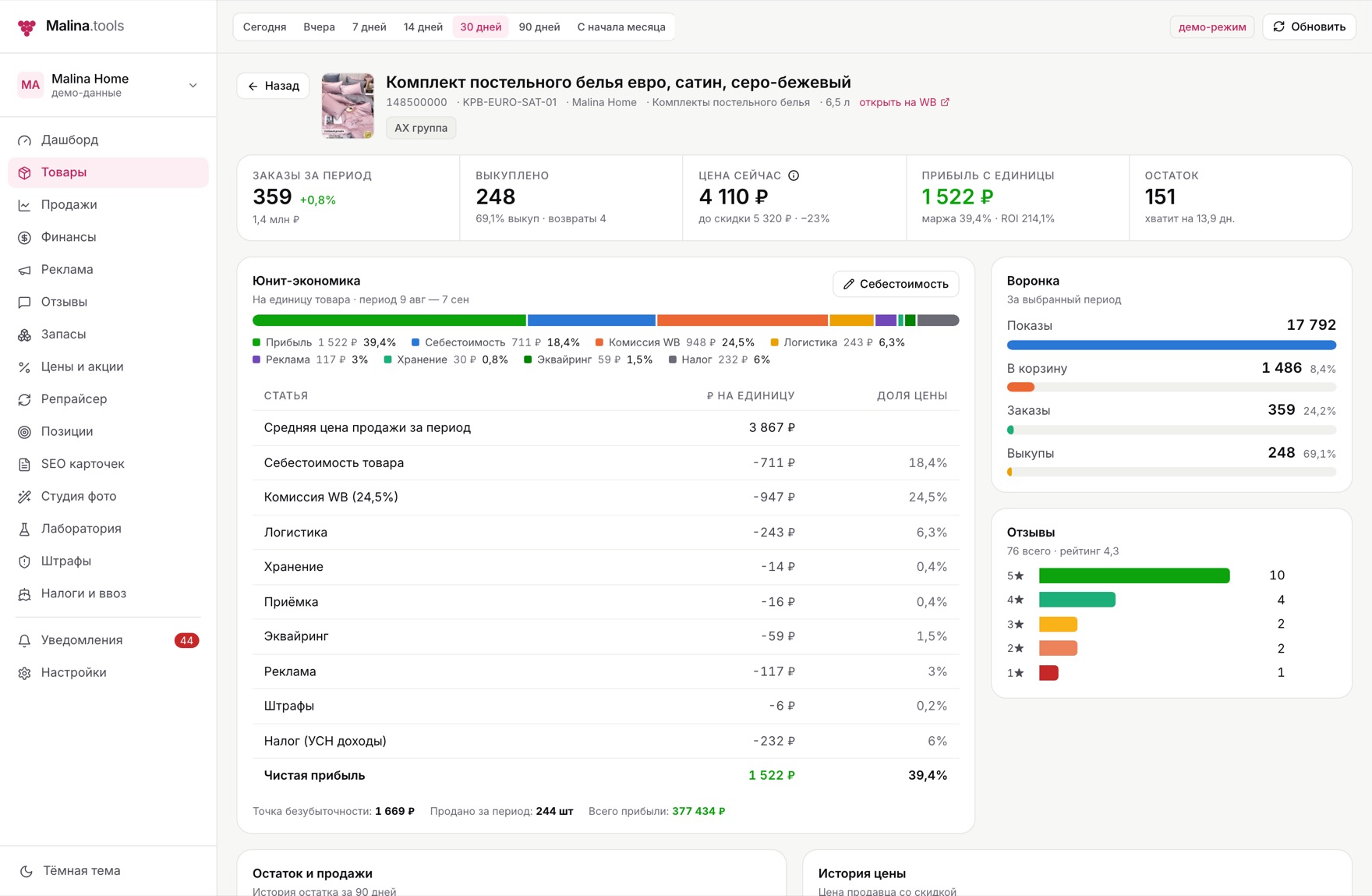The image size is (1372, 896).
Task: Click the 44 notifications badge
Action: tap(186, 640)
